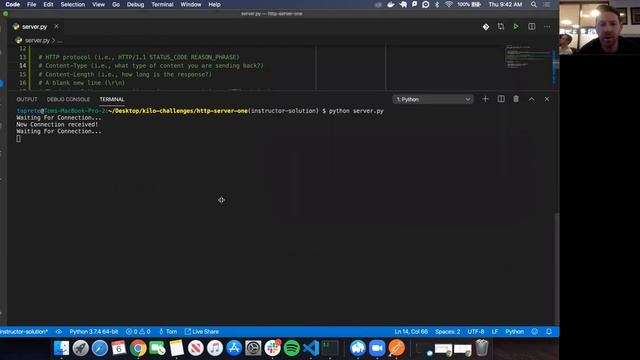Switch to the OUTPUT panel tab
640x360 pixels.
click(27, 99)
